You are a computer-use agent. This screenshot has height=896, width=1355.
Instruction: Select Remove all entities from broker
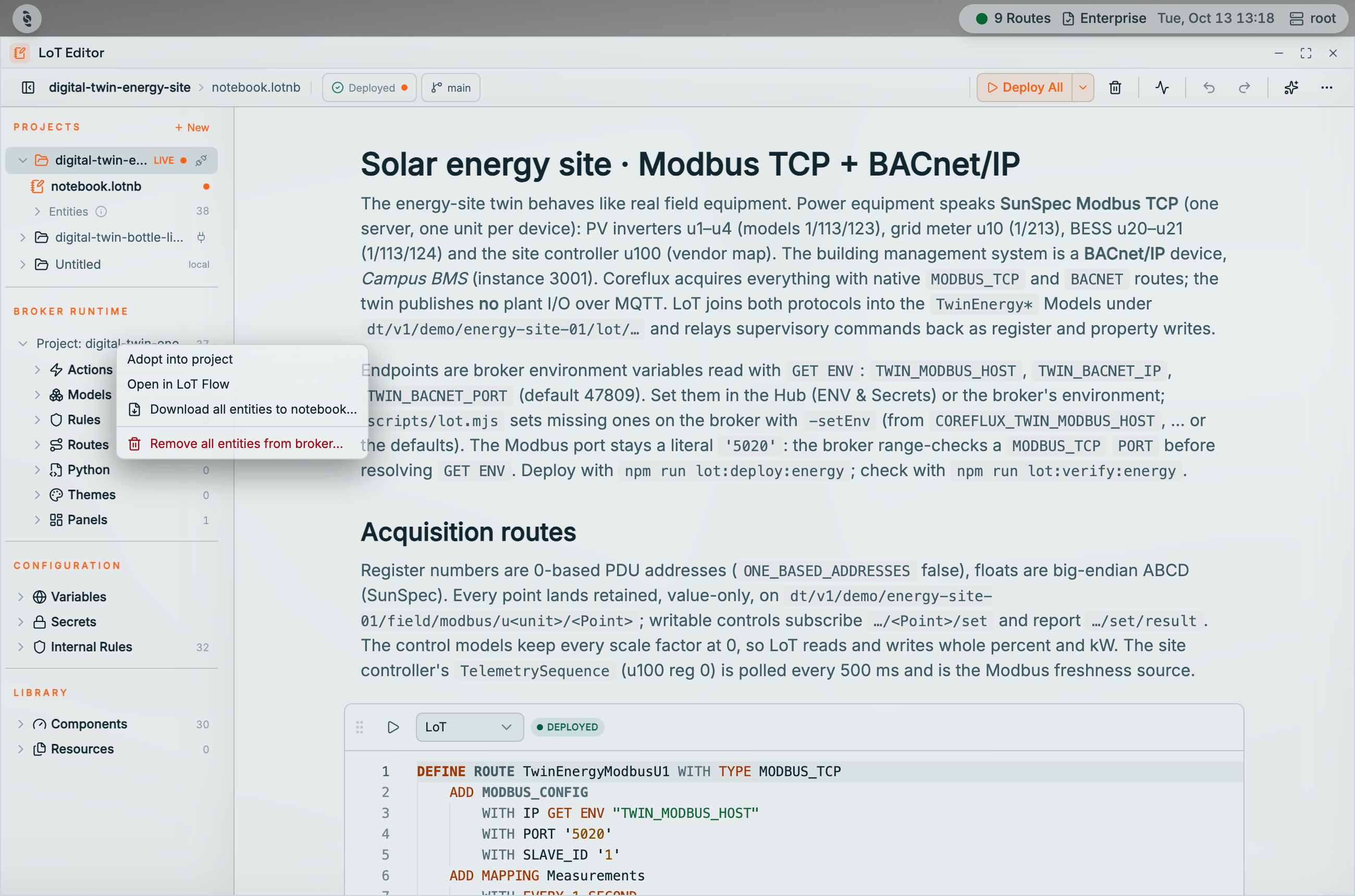pyautogui.click(x=242, y=443)
